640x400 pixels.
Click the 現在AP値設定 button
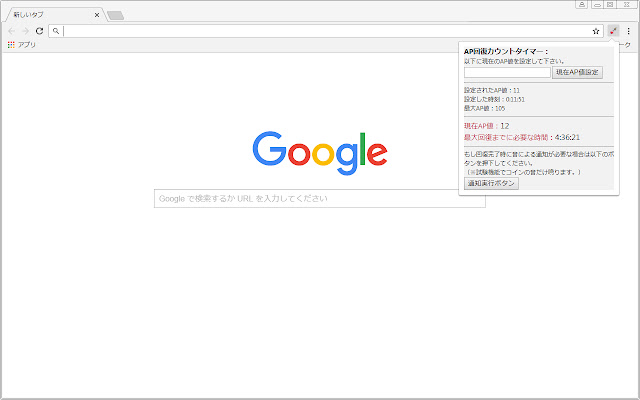click(x=577, y=72)
